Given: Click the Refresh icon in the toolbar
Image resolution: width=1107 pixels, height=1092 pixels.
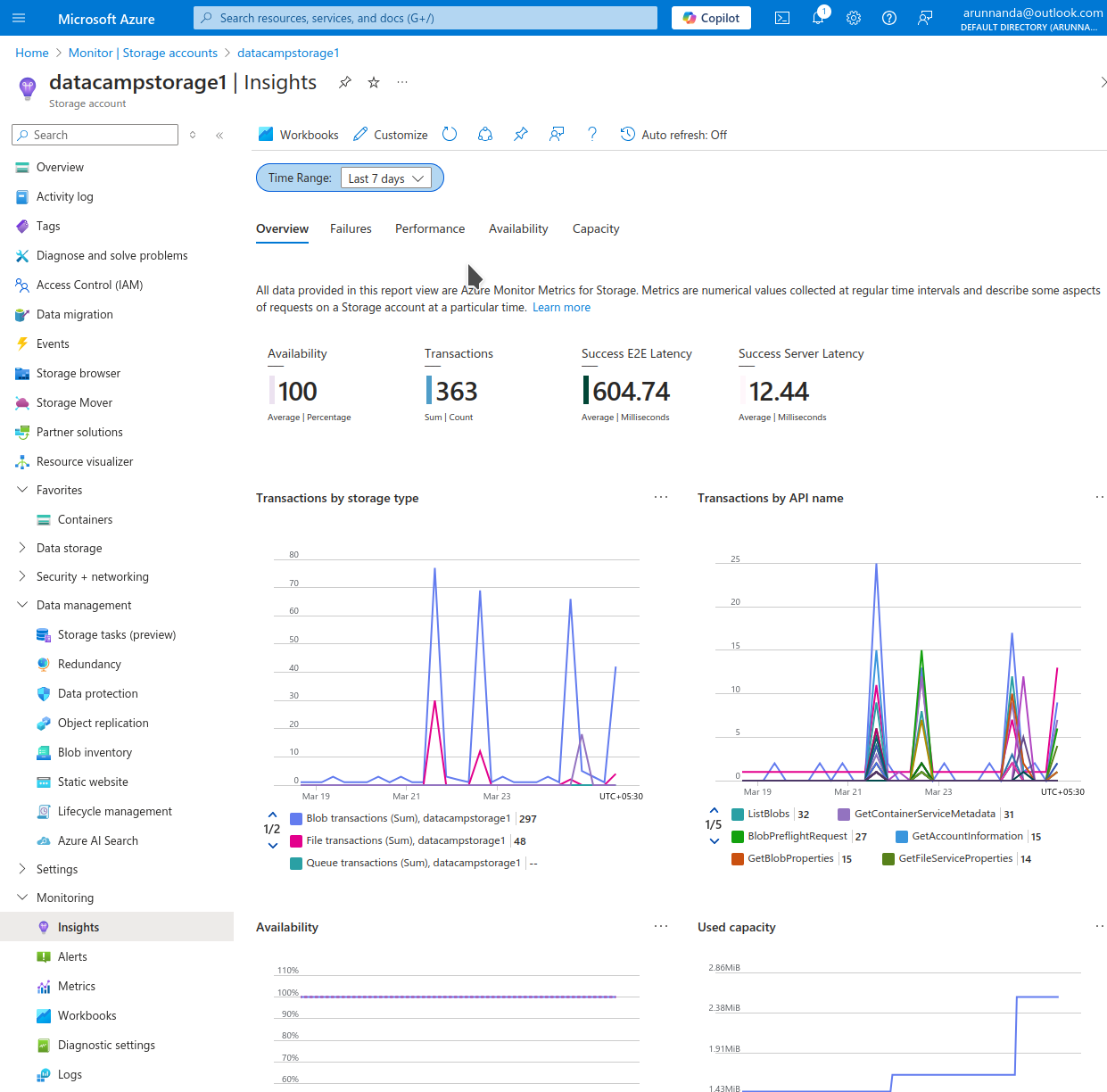Looking at the screenshot, I should (x=450, y=134).
